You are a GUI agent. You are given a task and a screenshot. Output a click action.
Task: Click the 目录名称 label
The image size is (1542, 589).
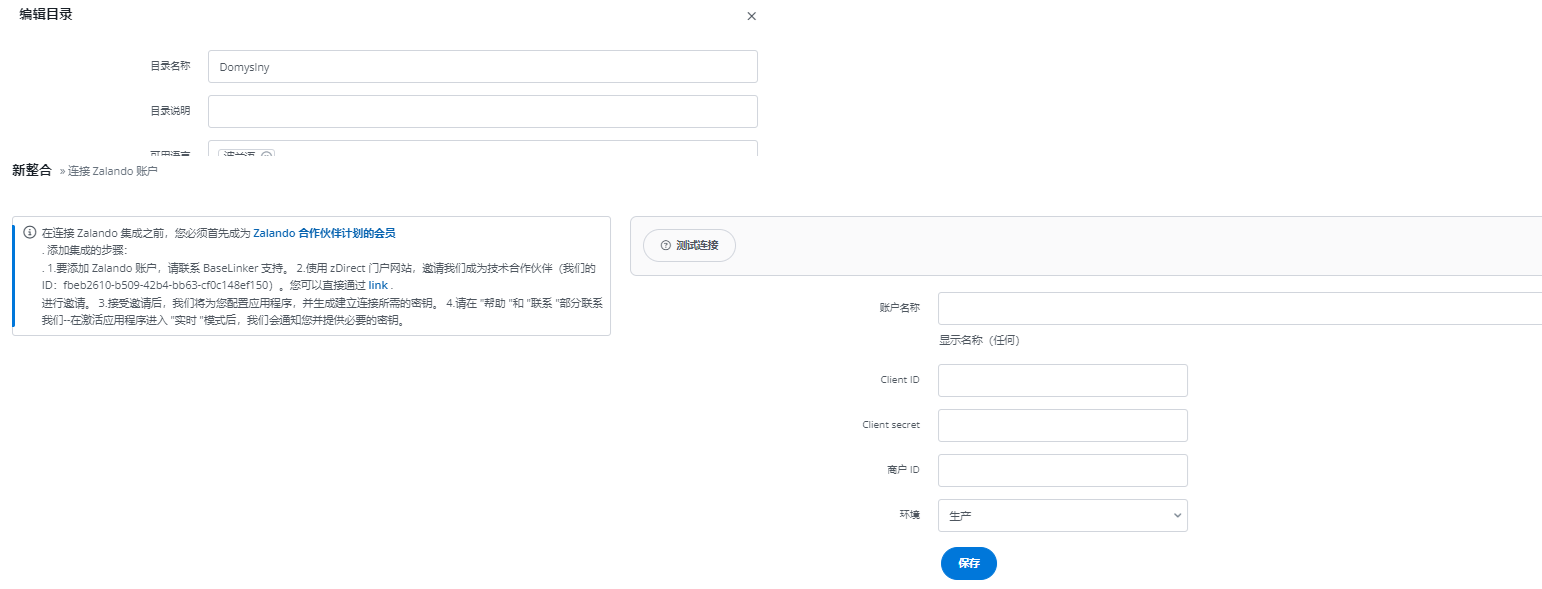pyautogui.click(x=170, y=66)
